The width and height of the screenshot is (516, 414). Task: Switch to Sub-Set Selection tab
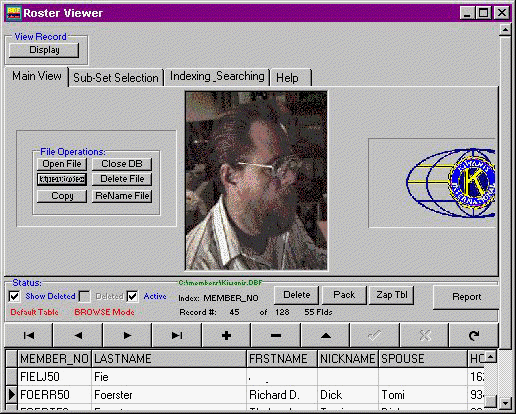point(116,78)
